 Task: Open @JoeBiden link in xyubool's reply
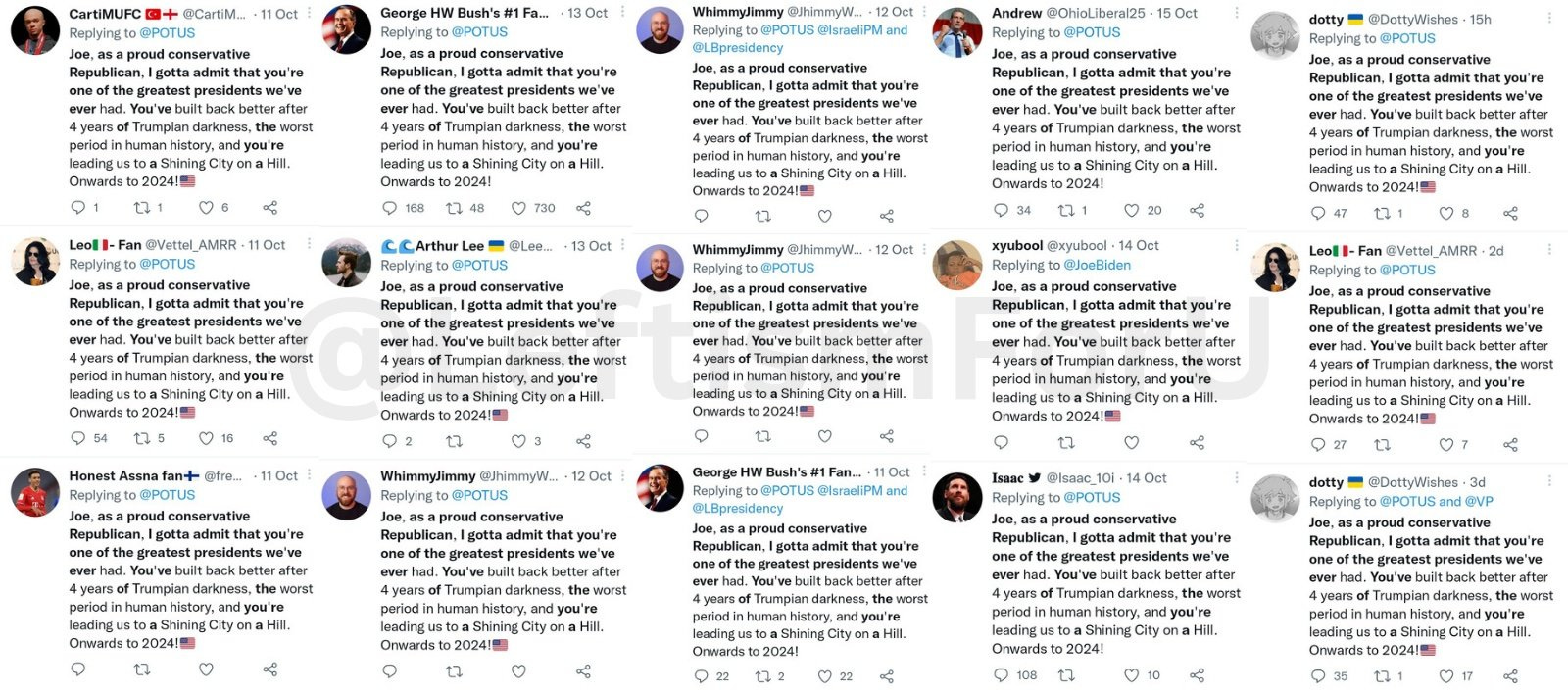(x=1098, y=265)
